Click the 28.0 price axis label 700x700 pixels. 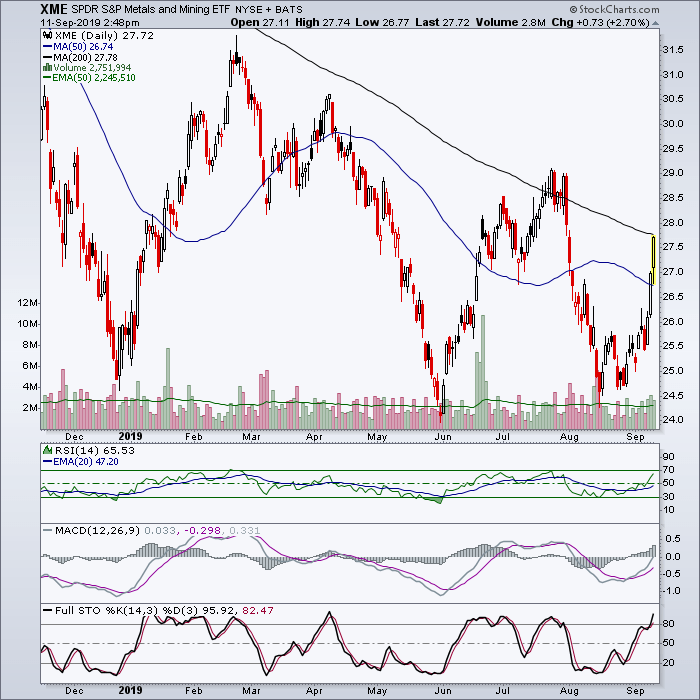(x=673, y=222)
